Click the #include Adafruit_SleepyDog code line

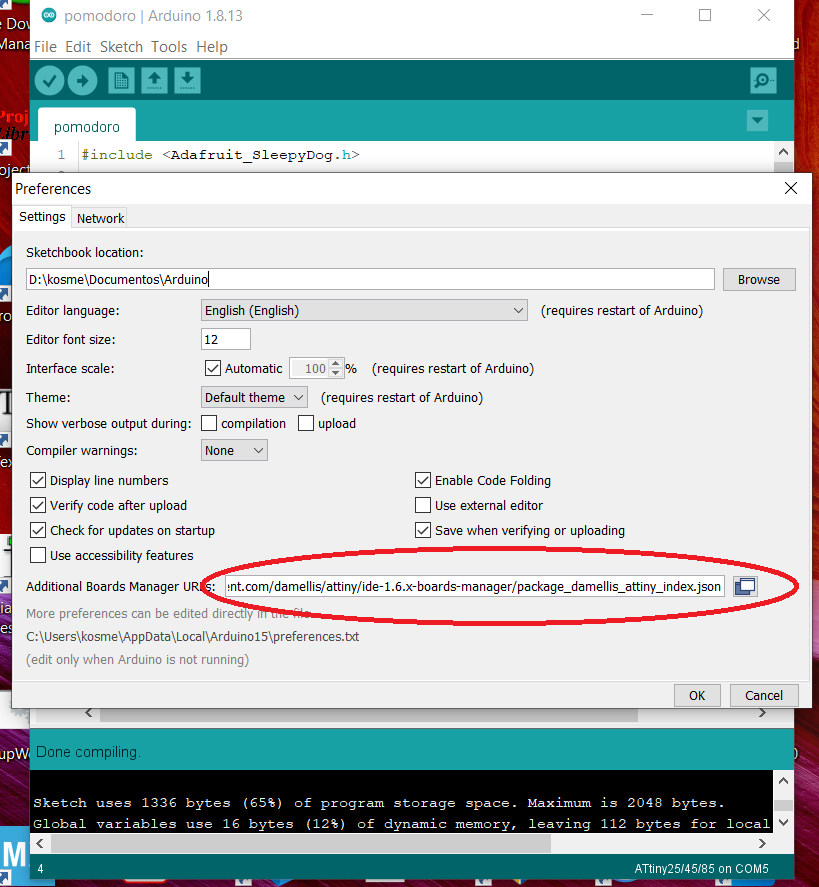(x=221, y=155)
